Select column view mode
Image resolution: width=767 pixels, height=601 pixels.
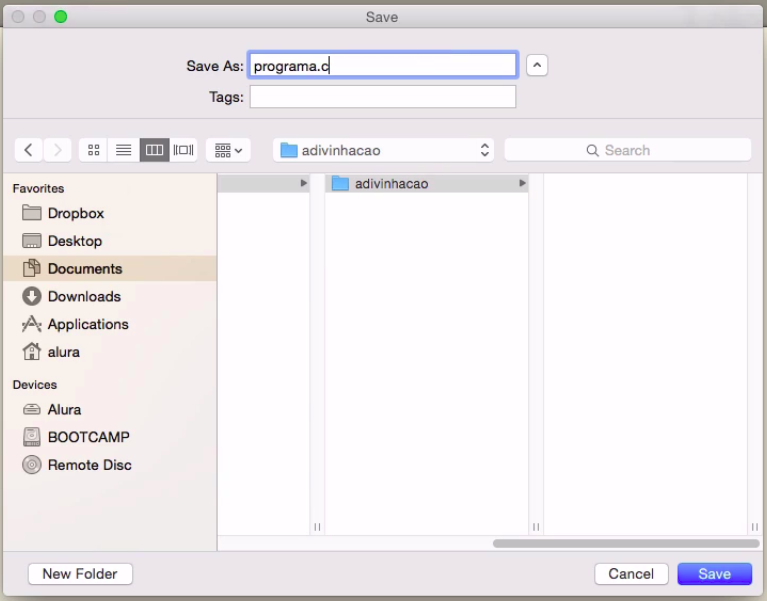pos(154,150)
